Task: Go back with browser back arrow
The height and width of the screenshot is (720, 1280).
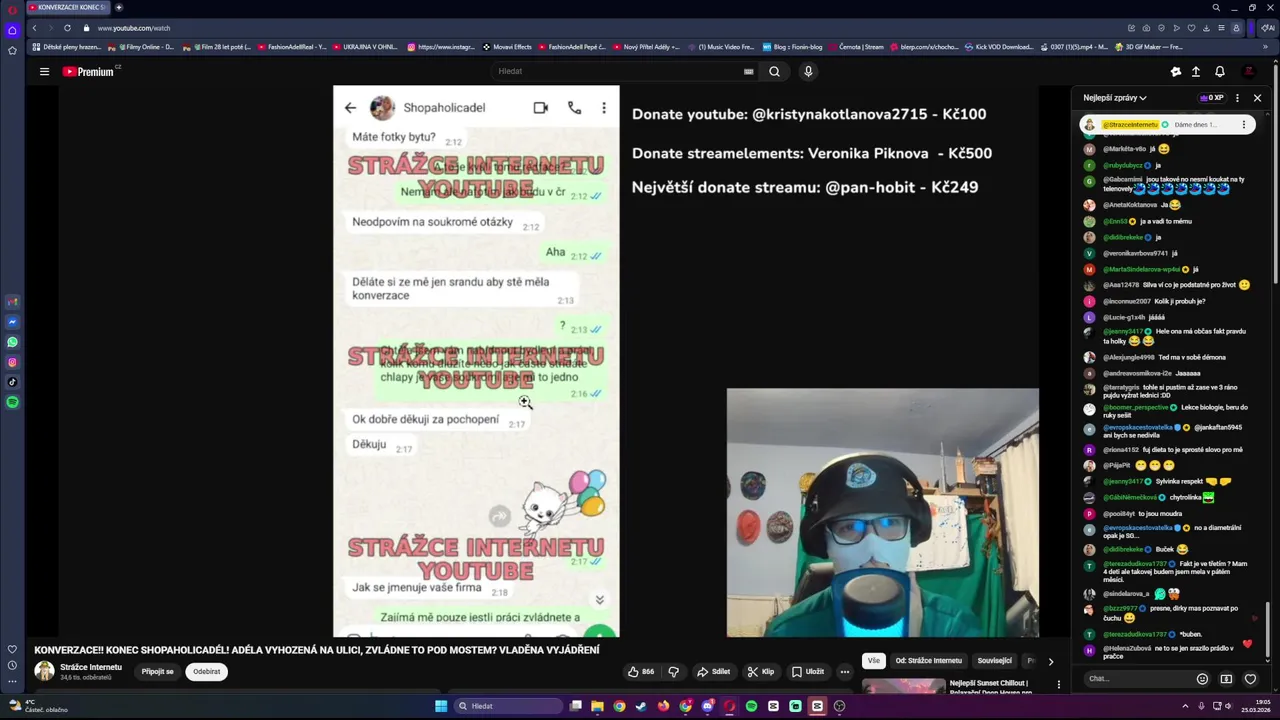Action: tap(34, 28)
